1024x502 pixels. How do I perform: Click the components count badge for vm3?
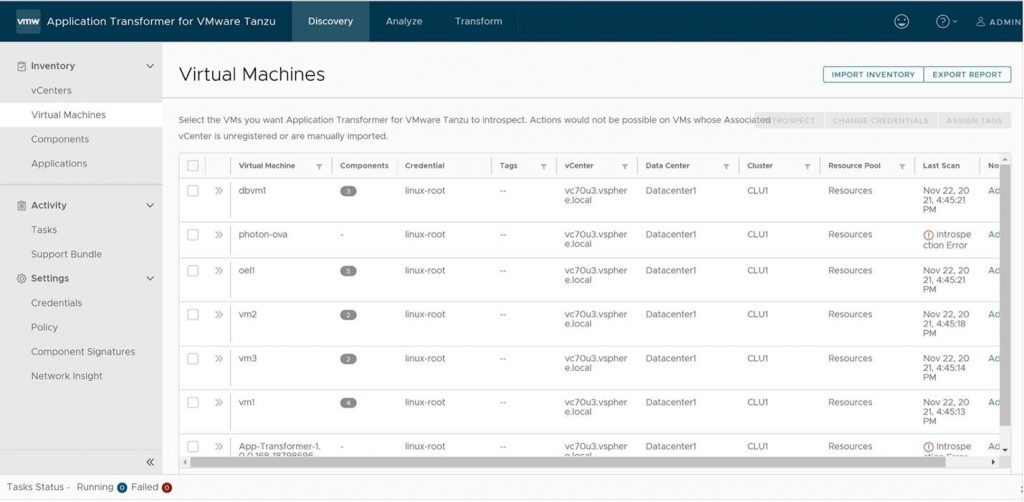[349, 359]
